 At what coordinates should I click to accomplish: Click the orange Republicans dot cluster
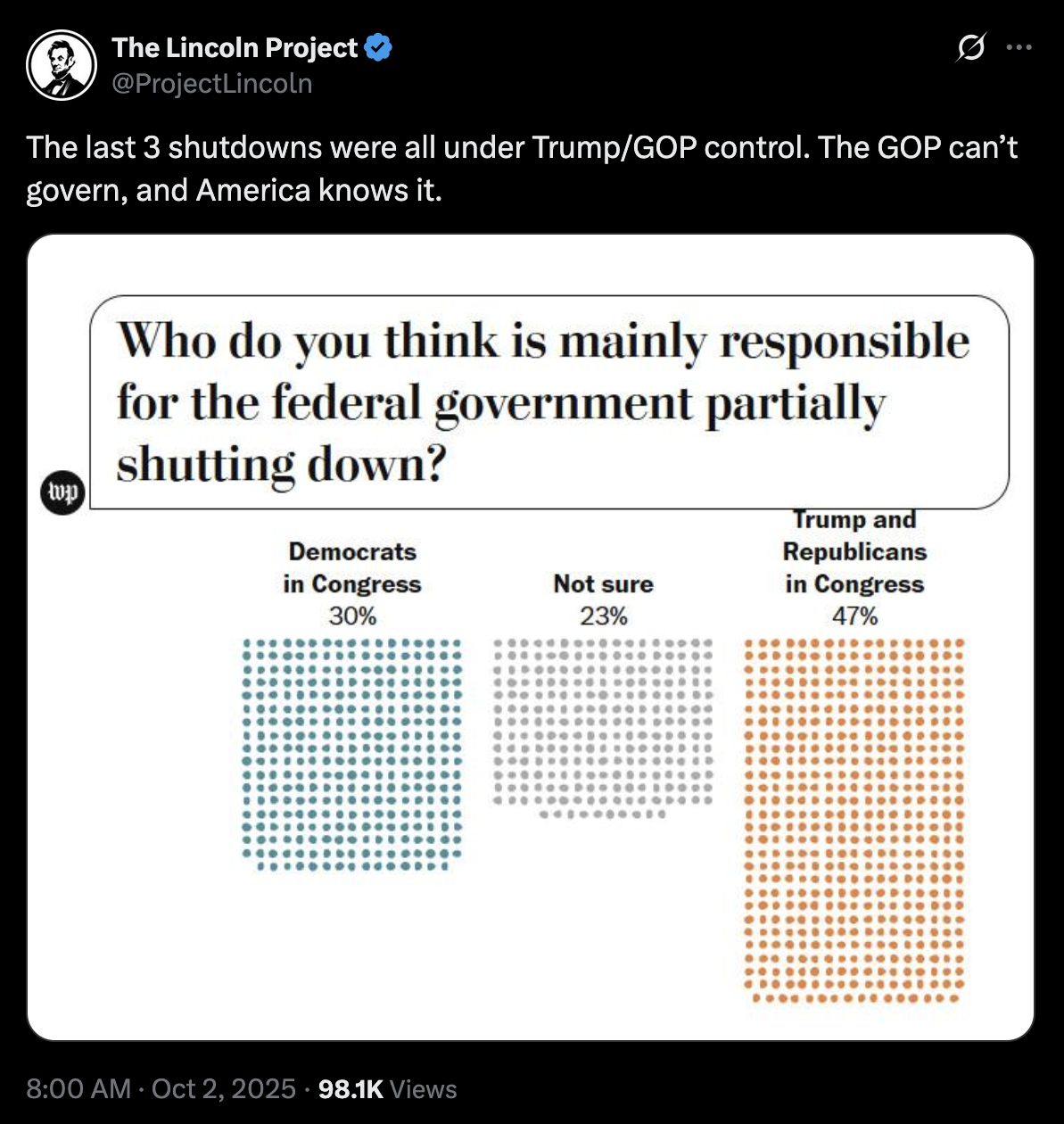click(x=854, y=821)
